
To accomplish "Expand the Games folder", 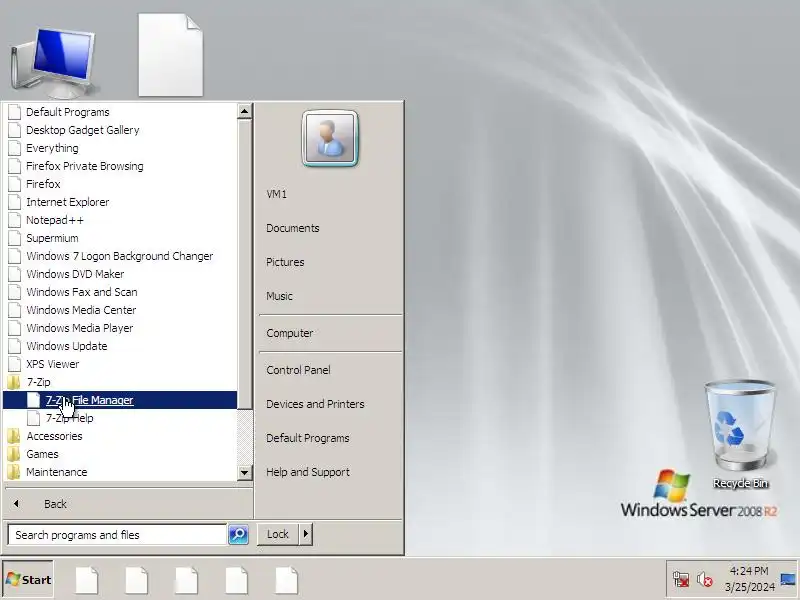I will pos(120,454).
